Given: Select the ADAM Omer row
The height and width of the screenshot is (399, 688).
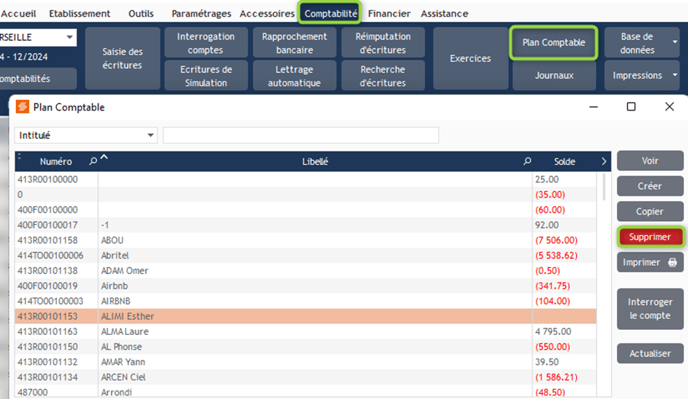Looking at the screenshot, I should pos(305,270).
